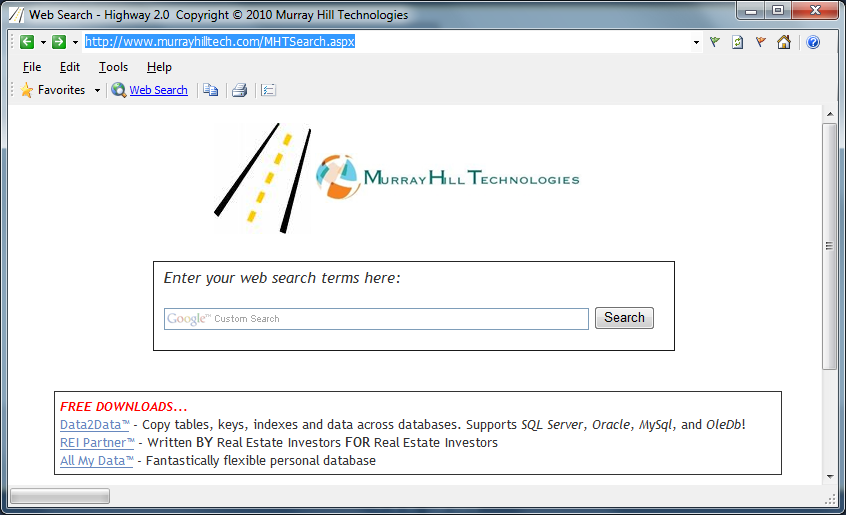The height and width of the screenshot is (515, 846).
Task: Open the Data2Data download link
Action: (95, 425)
